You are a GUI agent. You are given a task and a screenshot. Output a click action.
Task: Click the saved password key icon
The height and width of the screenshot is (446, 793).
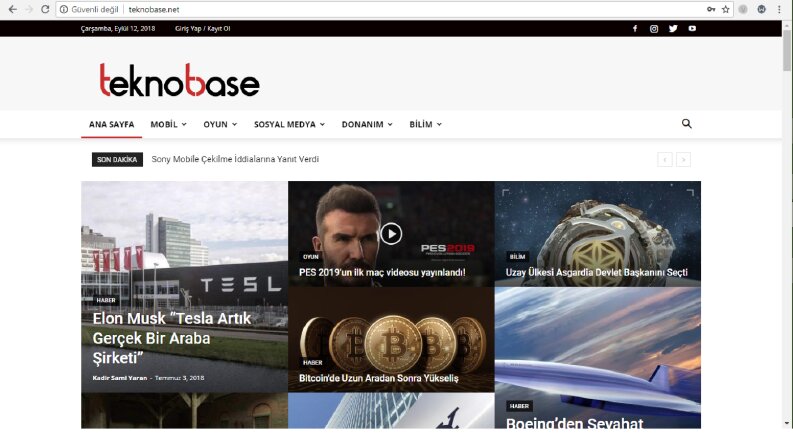pos(711,9)
